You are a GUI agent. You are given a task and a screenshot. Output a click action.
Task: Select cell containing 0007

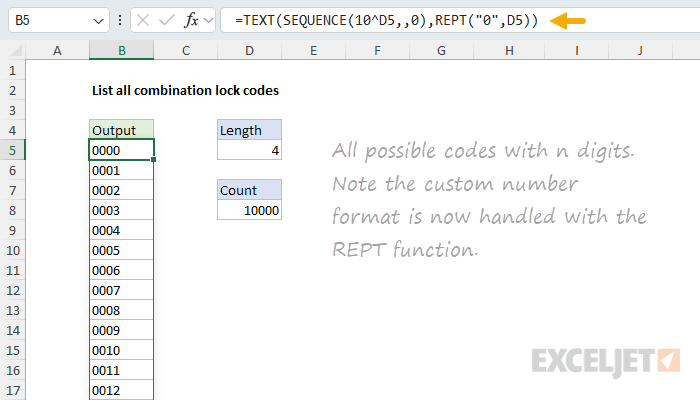[121, 291]
